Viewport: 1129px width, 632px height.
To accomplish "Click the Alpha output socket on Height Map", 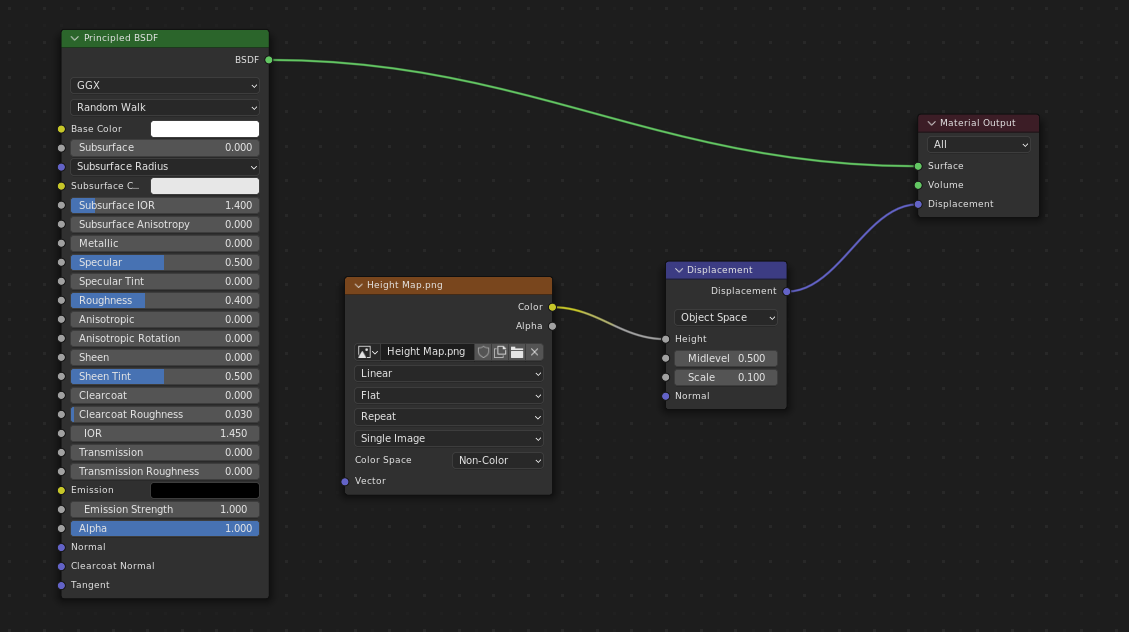I will (x=552, y=326).
